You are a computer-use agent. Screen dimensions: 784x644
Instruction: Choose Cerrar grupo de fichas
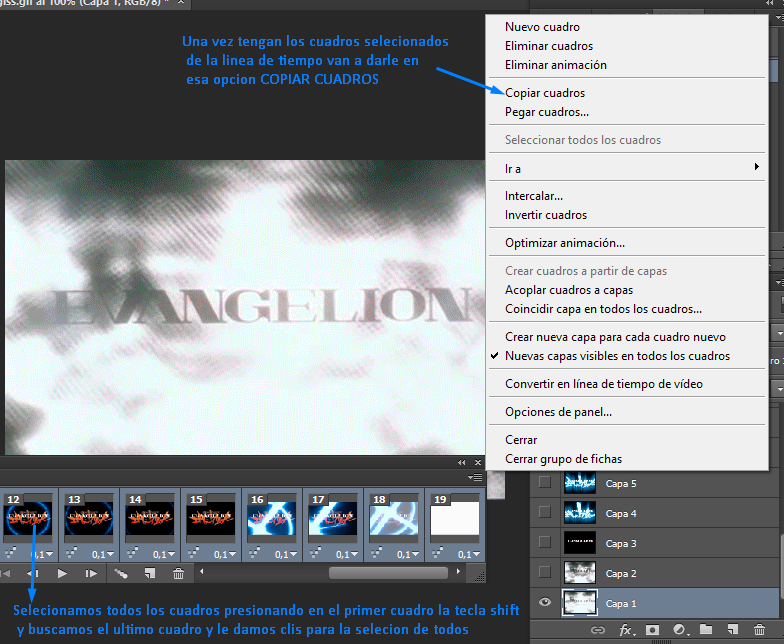pos(627,459)
